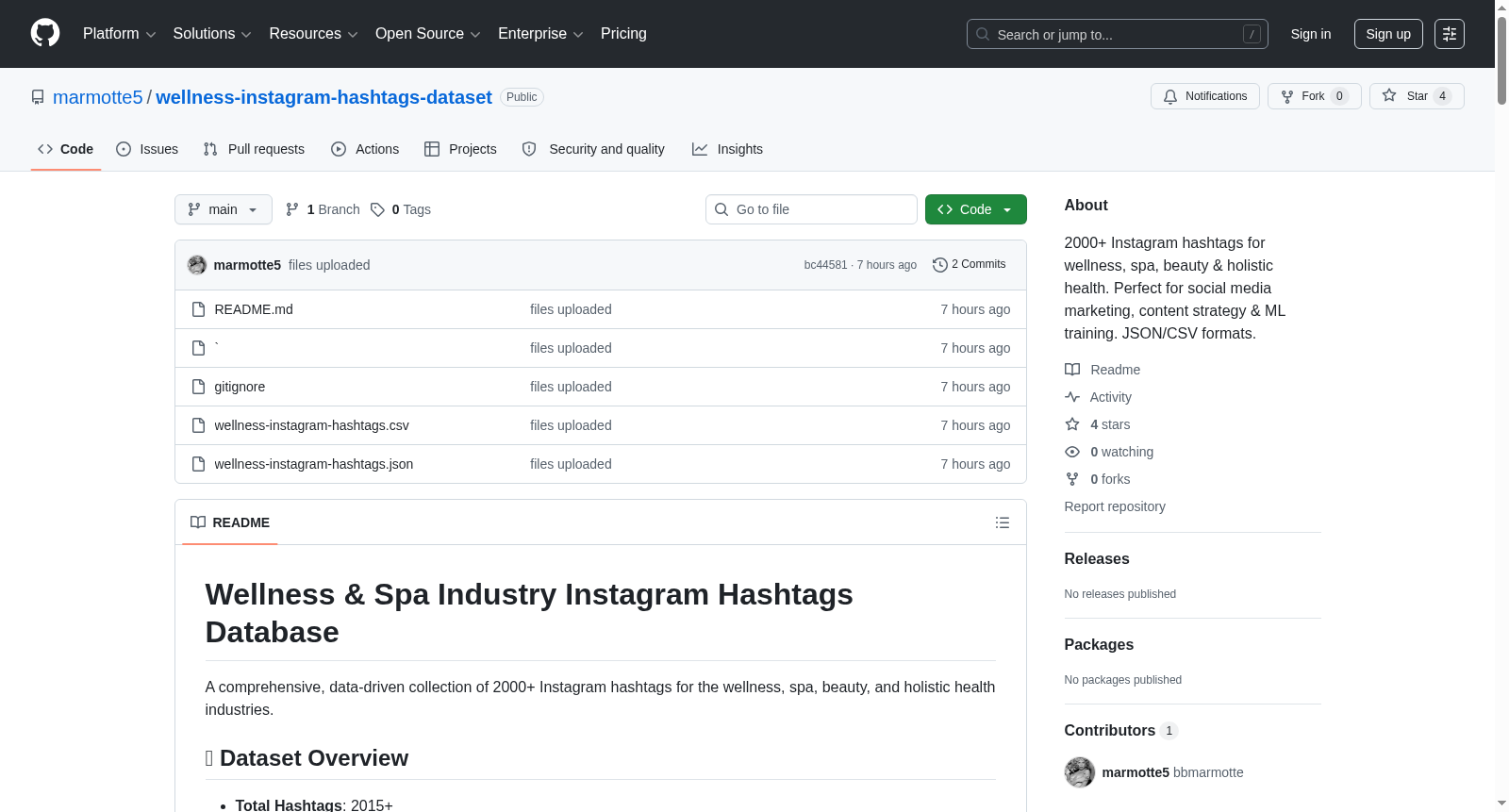Go to the Projects tab
Viewport: 1509px width, 812px height.
(x=460, y=149)
